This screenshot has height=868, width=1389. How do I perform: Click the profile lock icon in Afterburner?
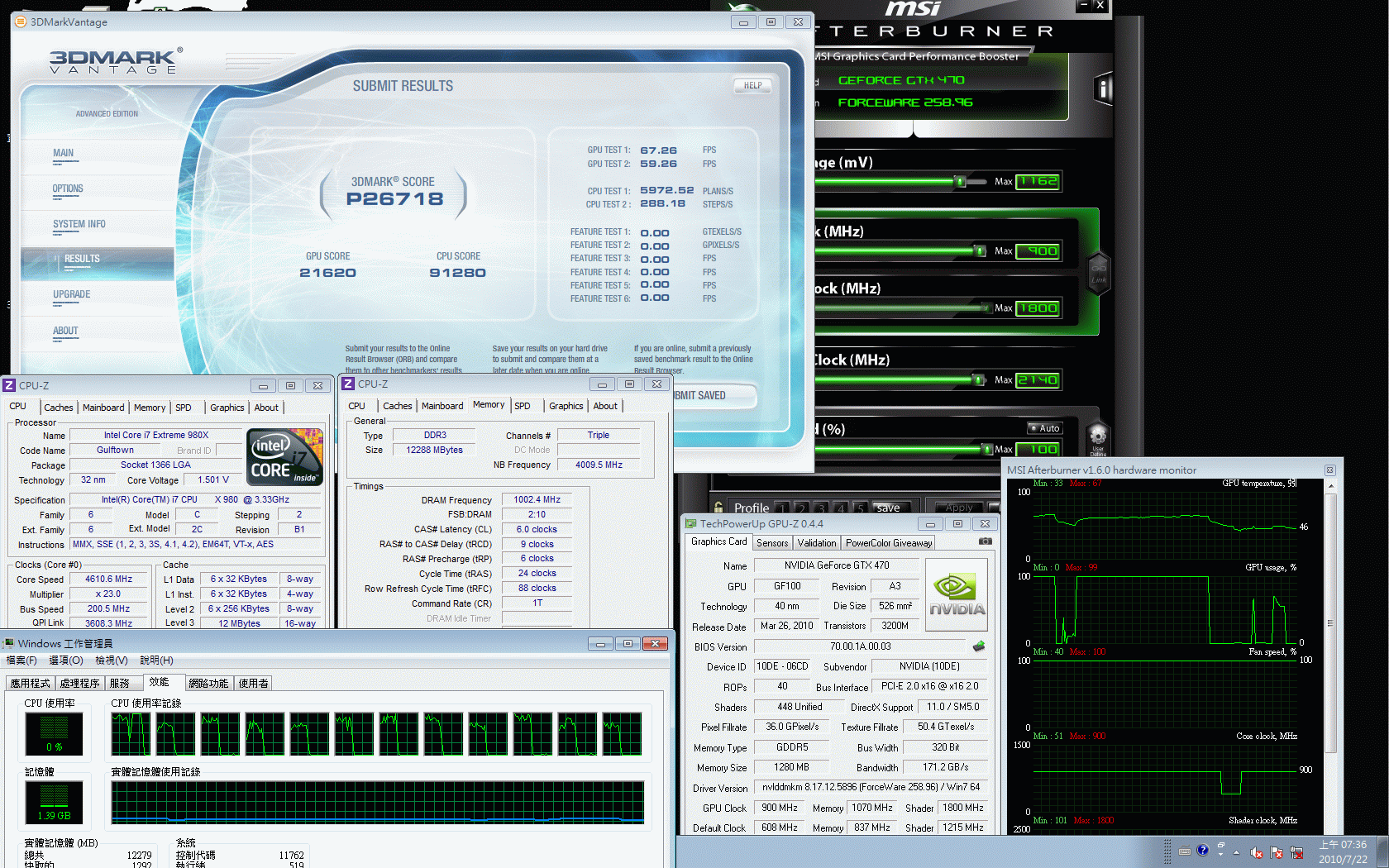(719, 508)
